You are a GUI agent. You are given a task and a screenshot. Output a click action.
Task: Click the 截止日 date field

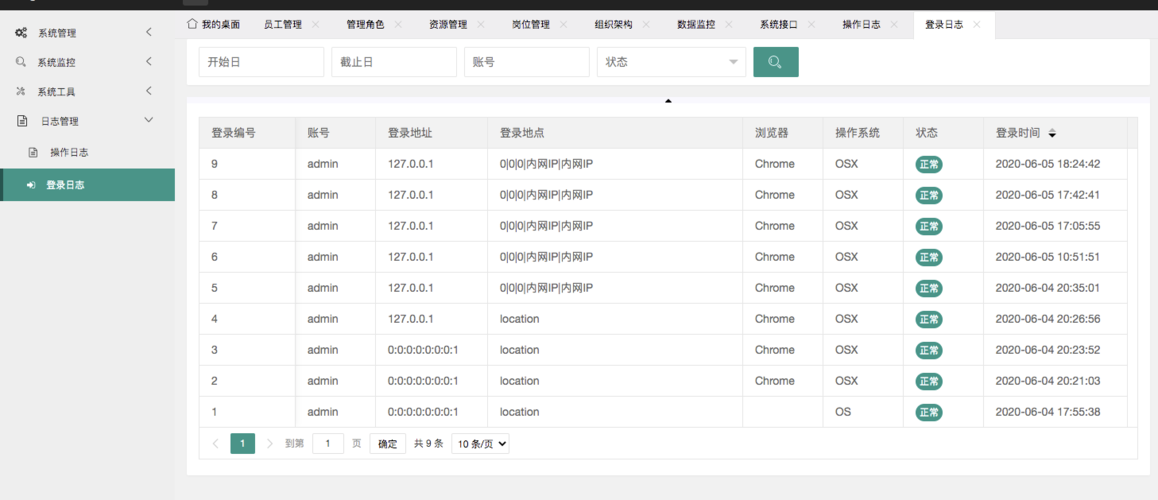click(x=394, y=62)
